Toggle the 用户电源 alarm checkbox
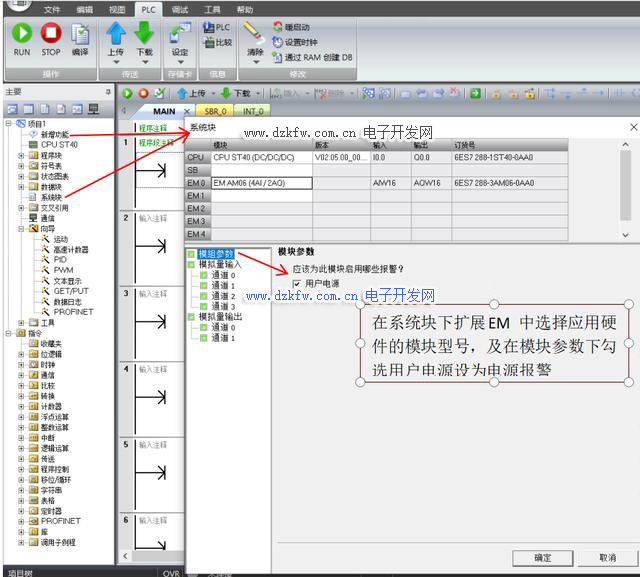This screenshot has height=577, width=640. 297,284
